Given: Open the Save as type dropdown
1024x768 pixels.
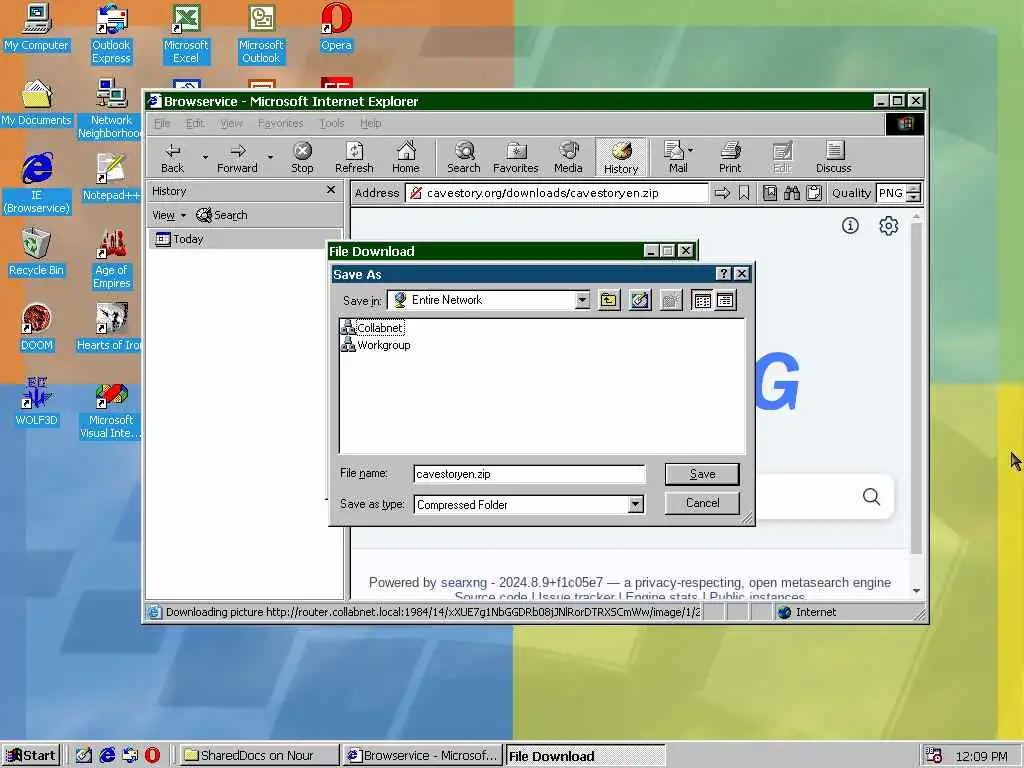Looking at the screenshot, I should coord(635,504).
